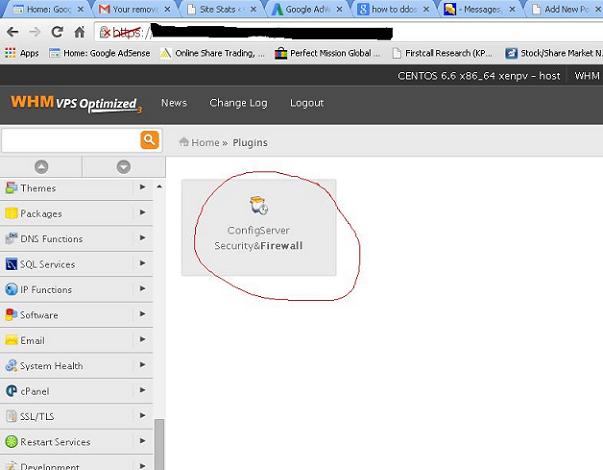Viewport: 603px width, 470px height.
Task: Click the System Health icon
Action: (11, 365)
